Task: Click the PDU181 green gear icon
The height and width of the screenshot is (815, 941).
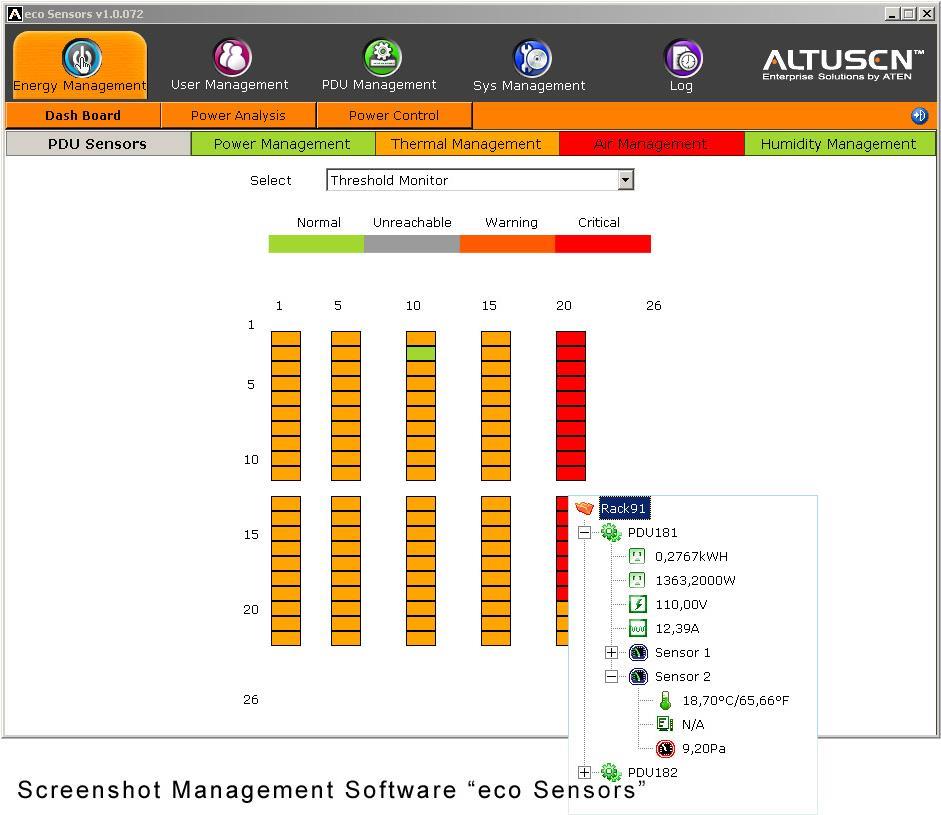Action: click(x=611, y=533)
